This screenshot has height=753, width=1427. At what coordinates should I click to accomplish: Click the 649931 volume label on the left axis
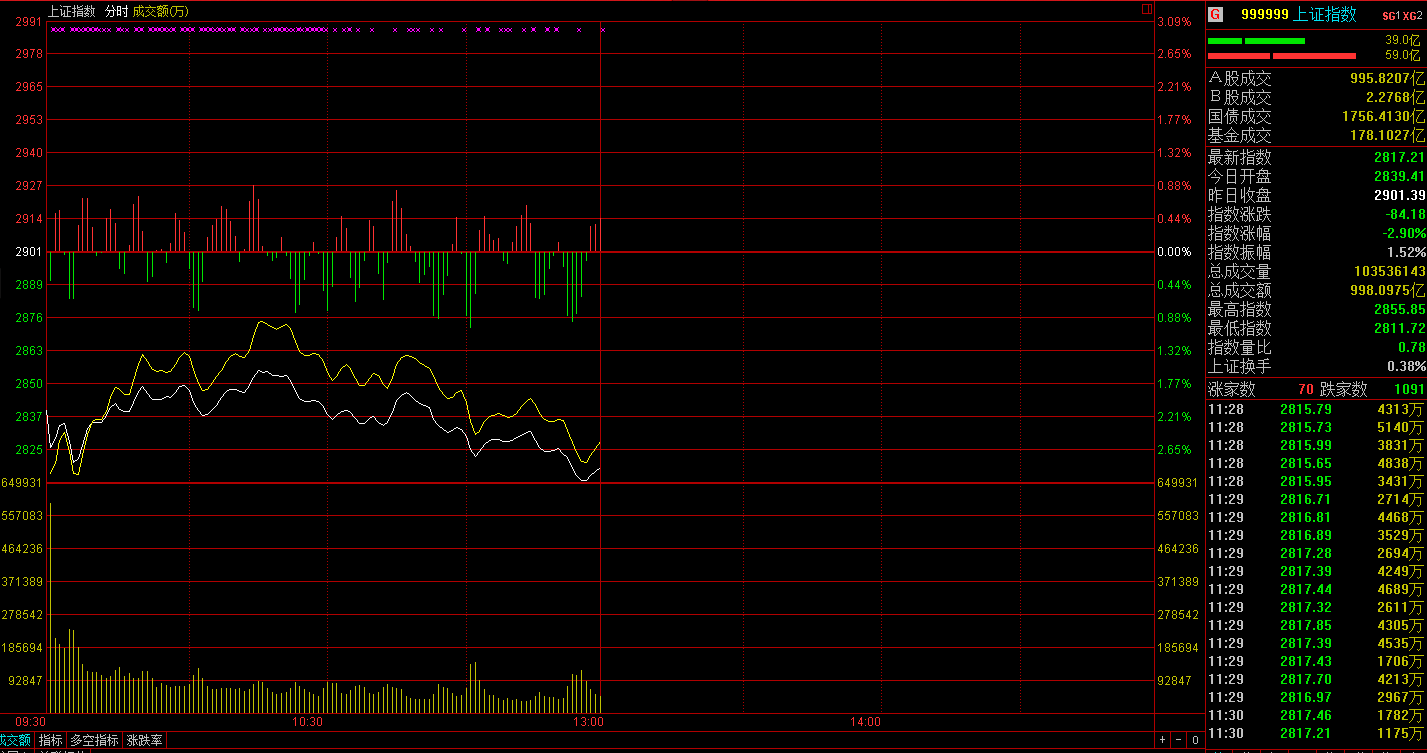[22, 483]
